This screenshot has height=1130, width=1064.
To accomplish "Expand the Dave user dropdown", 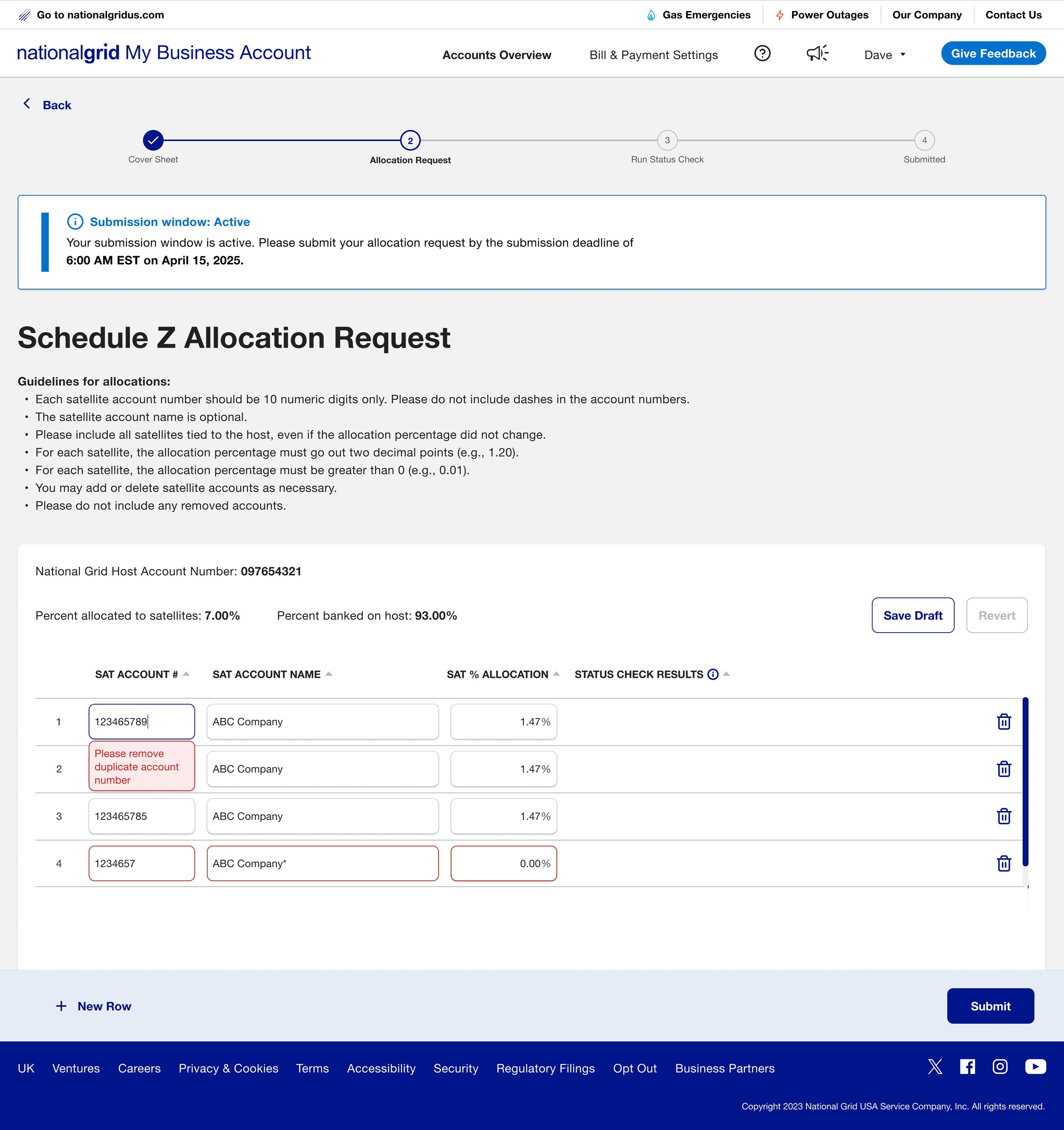I will pos(884,55).
